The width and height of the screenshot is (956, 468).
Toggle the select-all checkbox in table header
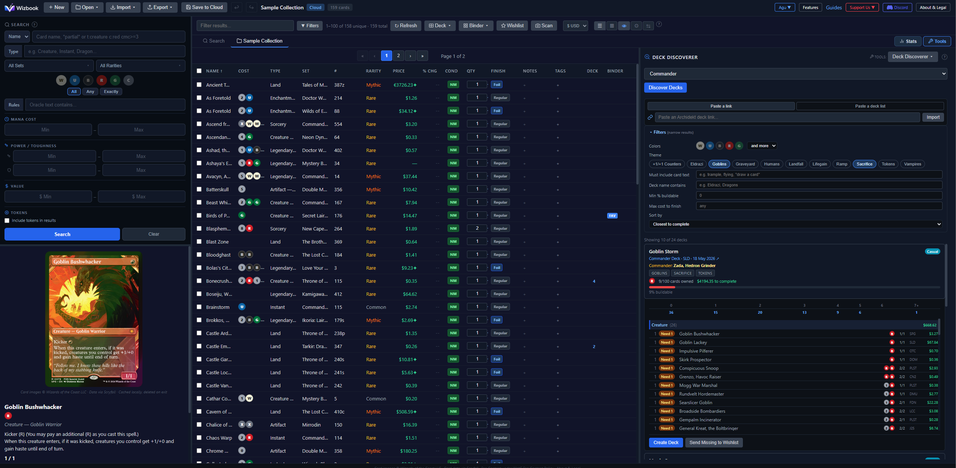[199, 71]
